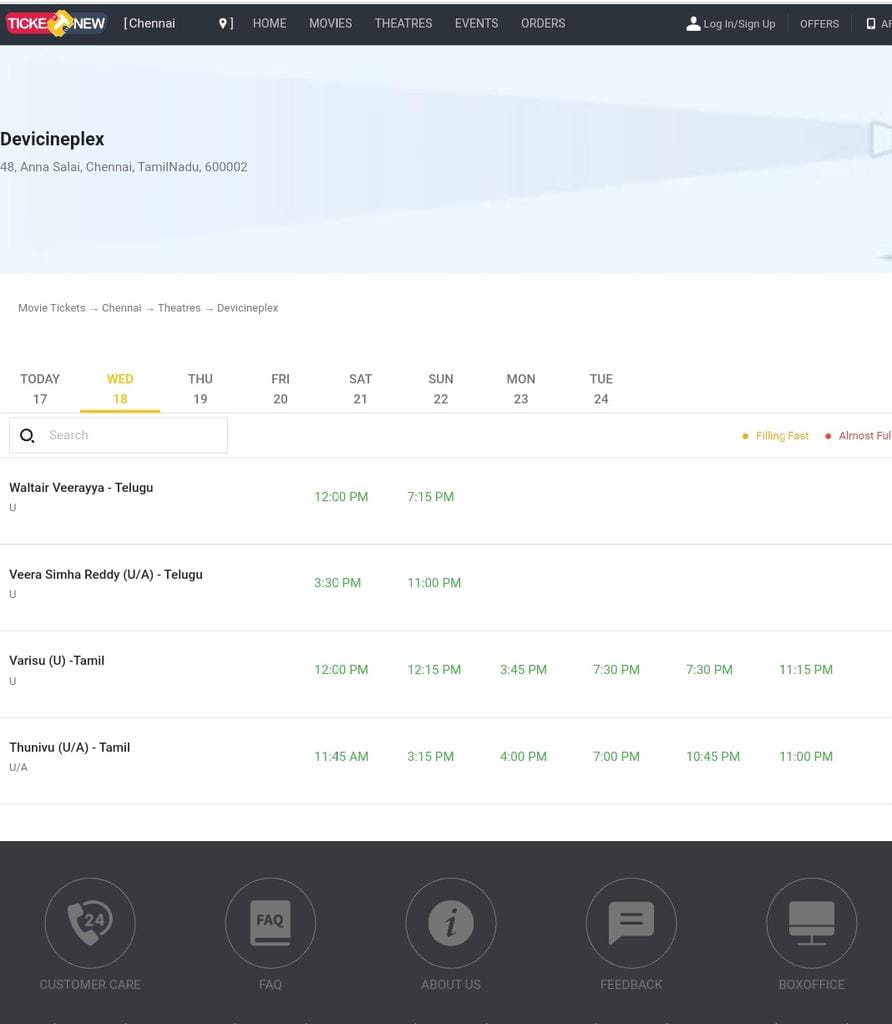The image size is (892, 1024).
Task: Select the SUN 22 date tab
Action: [x=441, y=389]
